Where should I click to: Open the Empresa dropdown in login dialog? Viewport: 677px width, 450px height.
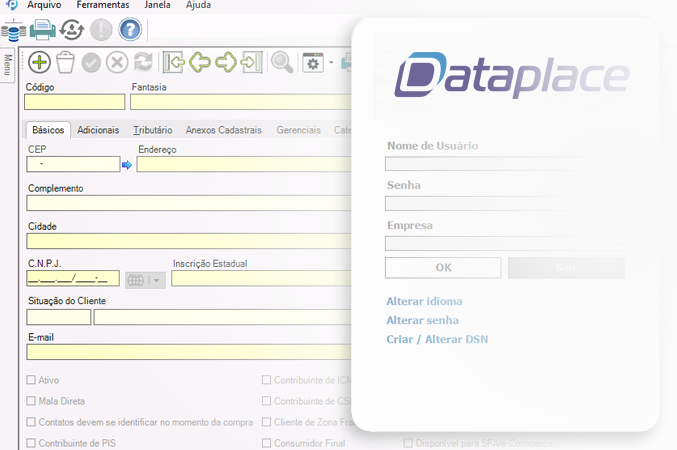pyautogui.click(x=505, y=244)
